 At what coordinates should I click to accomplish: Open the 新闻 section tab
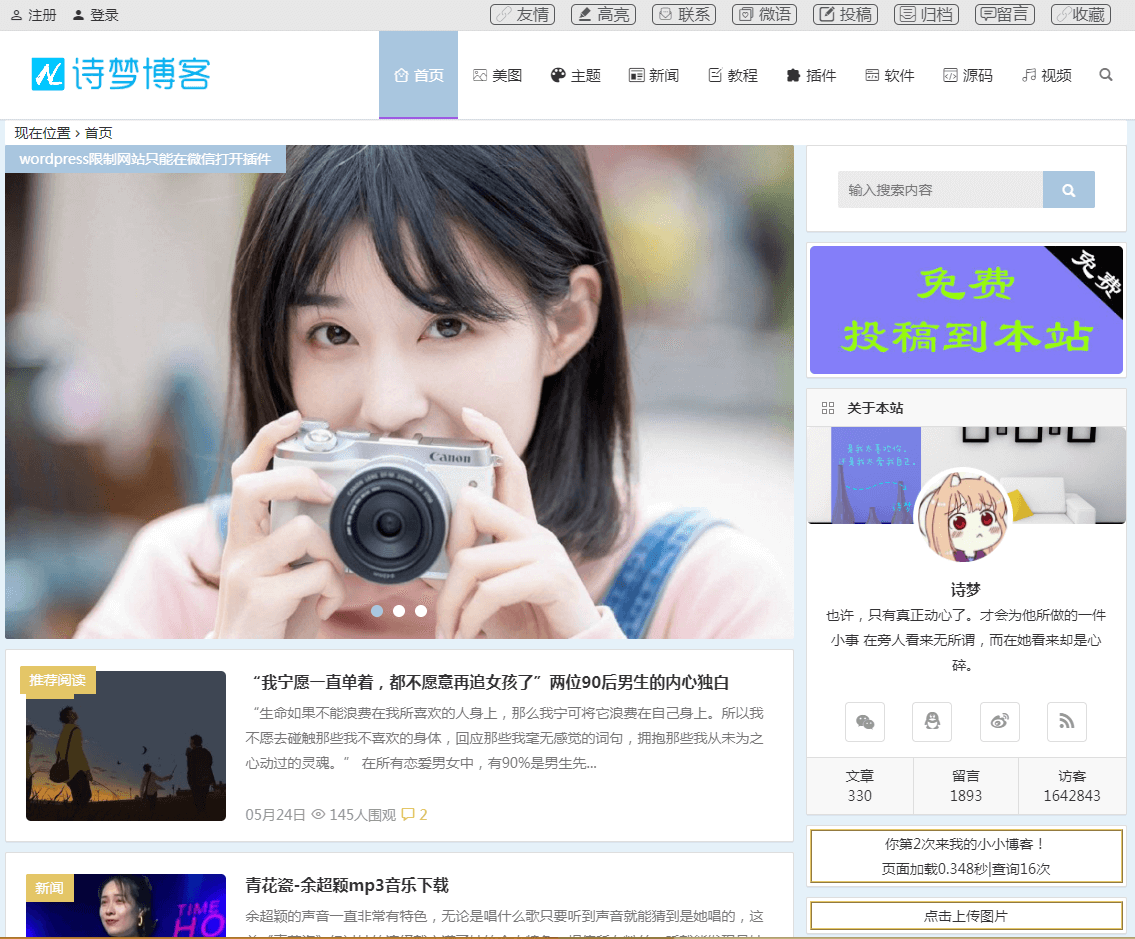click(x=654, y=74)
